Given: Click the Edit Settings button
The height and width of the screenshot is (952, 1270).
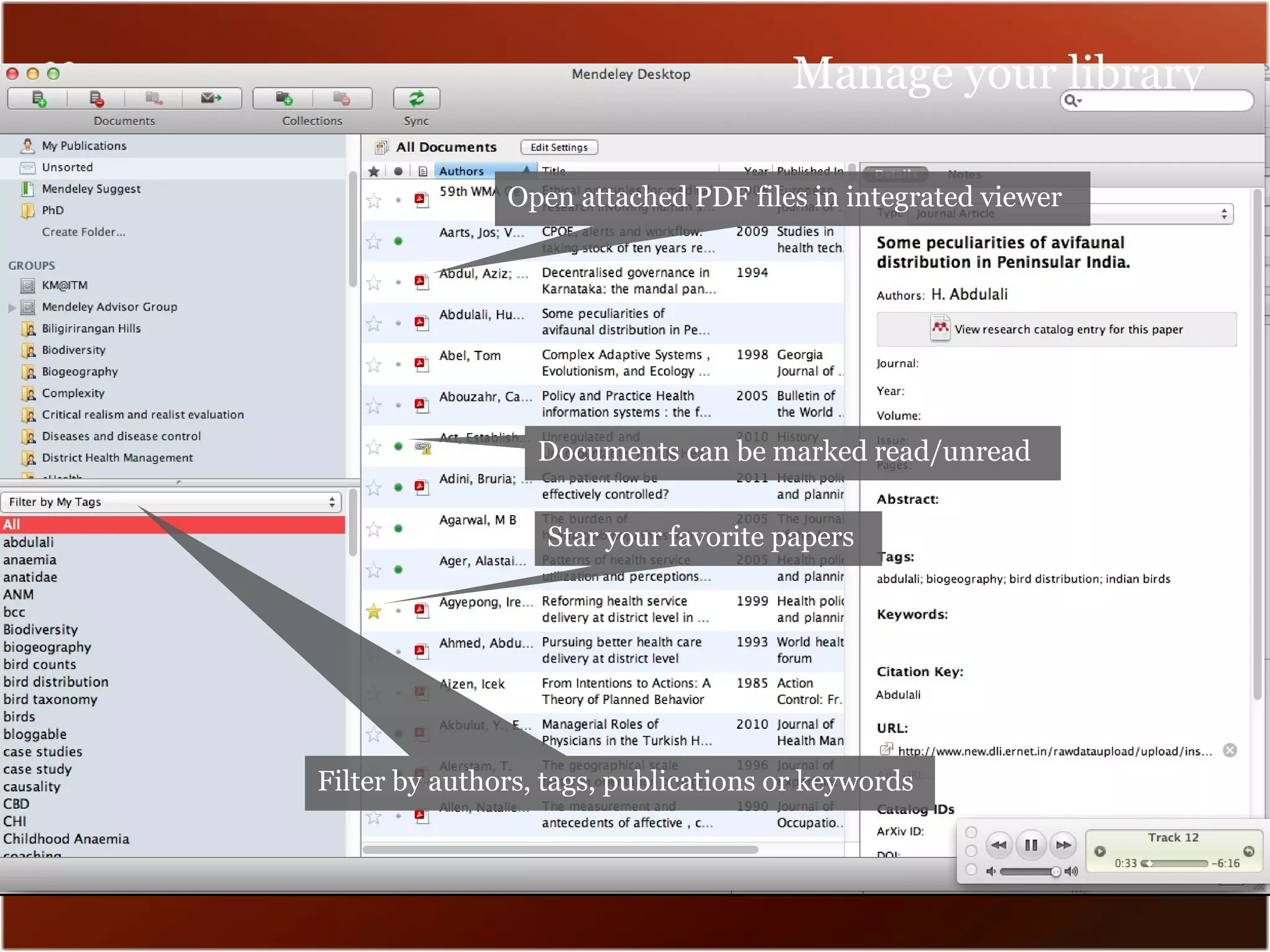Looking at the screenshot, I should click(559, 148).
